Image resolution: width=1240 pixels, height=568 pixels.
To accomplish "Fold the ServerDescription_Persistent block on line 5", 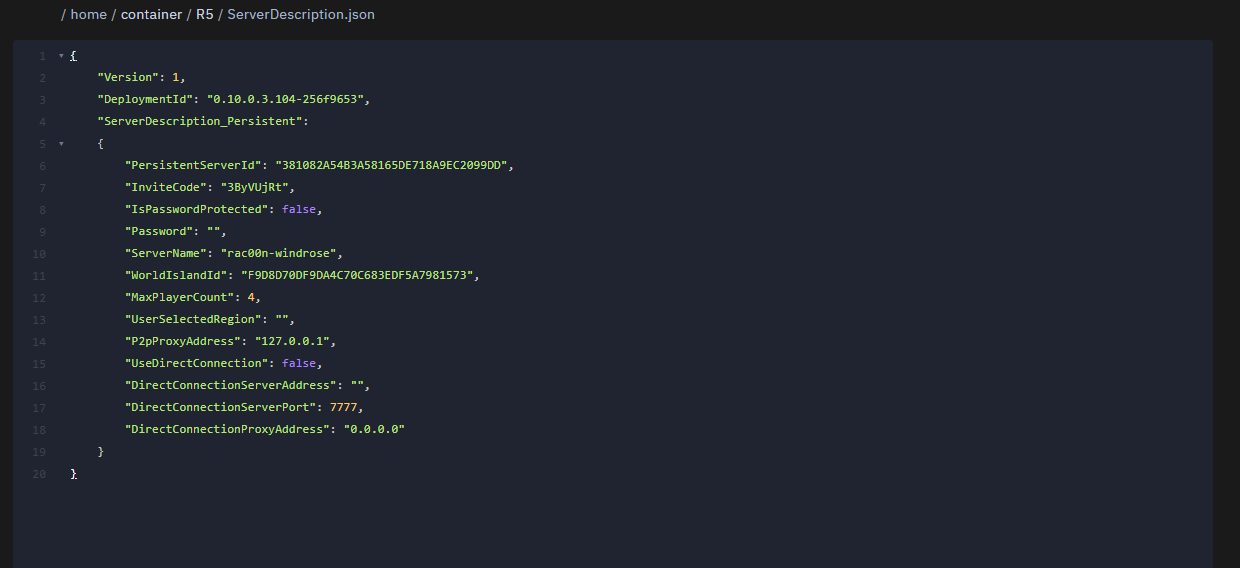I will (x=61, y=144).
